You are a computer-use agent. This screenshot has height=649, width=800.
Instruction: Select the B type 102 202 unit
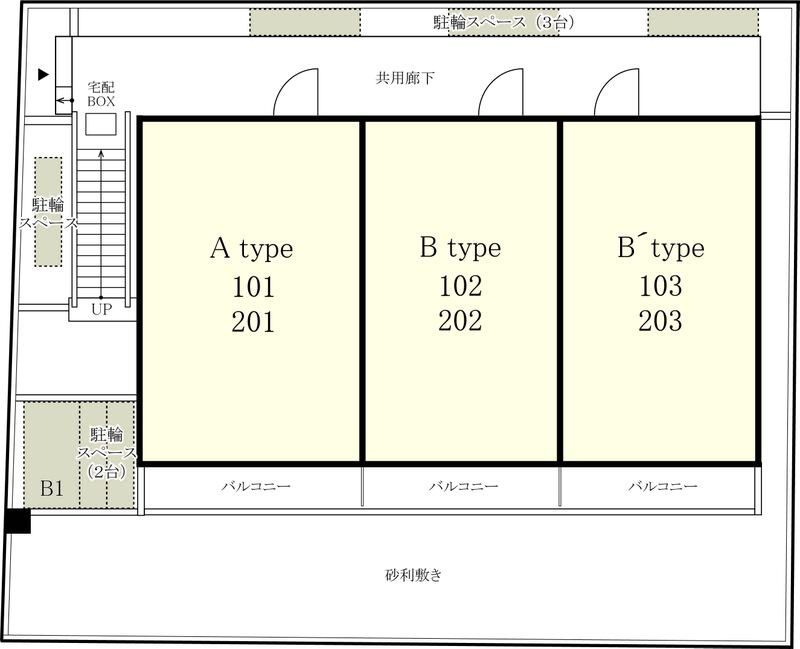click(x=461, y=291)
